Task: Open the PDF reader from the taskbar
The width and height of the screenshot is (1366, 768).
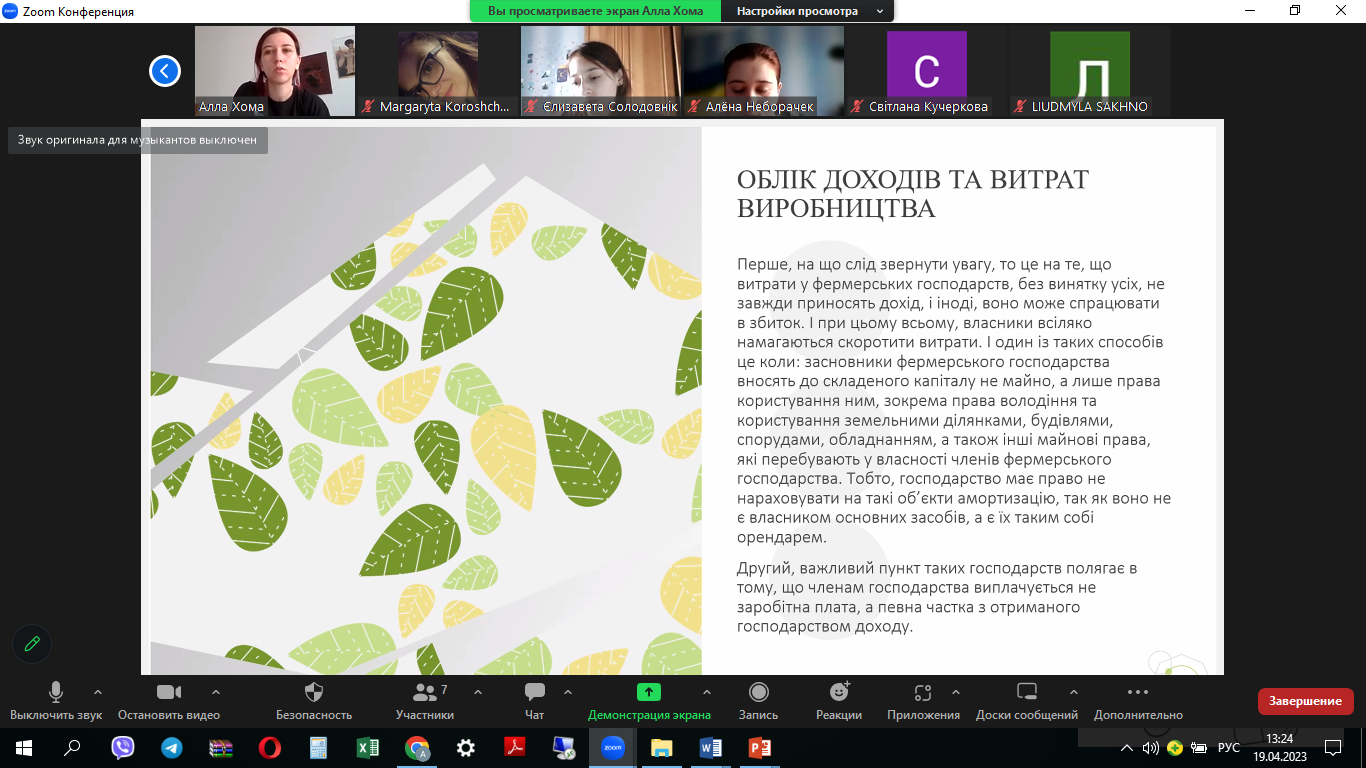Action: [515, 747]
